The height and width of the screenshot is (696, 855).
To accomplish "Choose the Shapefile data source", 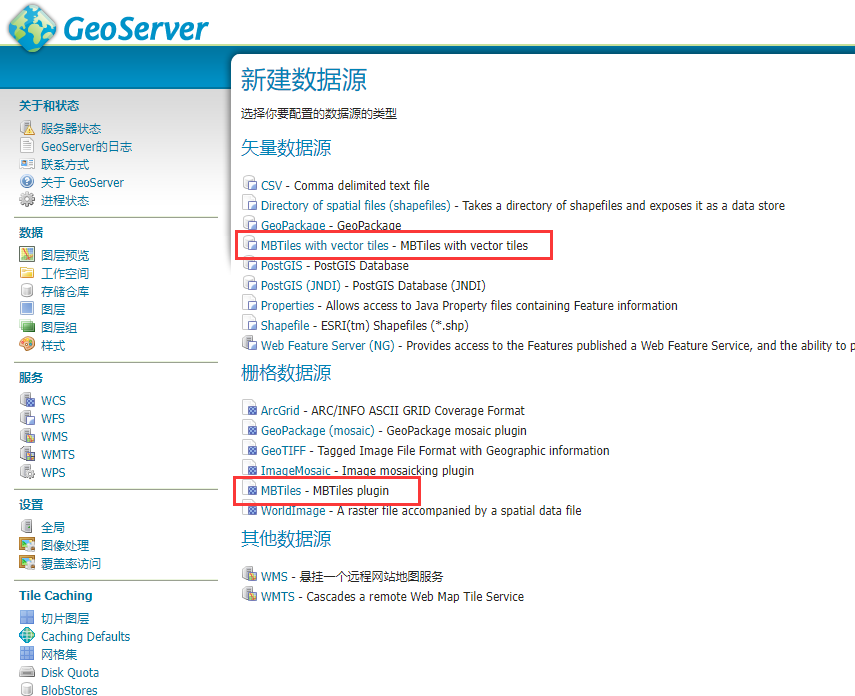I will pos(285,325).
